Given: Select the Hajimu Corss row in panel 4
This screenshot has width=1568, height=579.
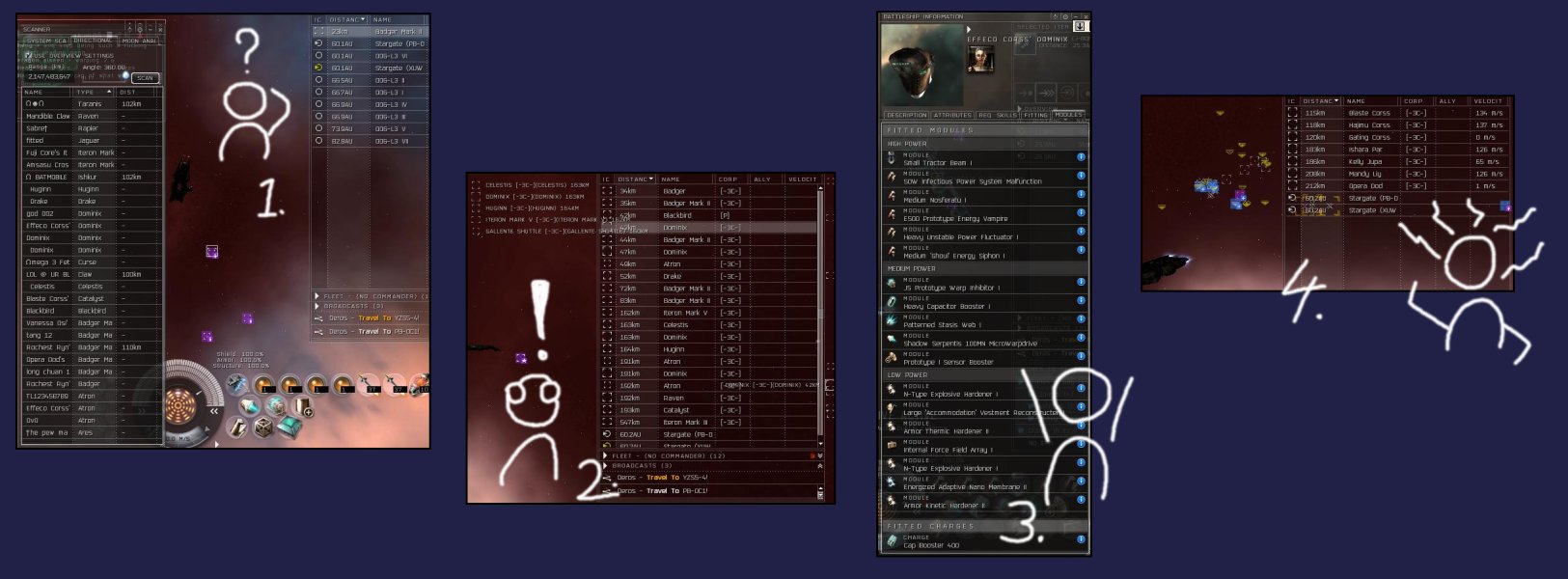Looking at the screenshot, I should (1399, 124).
